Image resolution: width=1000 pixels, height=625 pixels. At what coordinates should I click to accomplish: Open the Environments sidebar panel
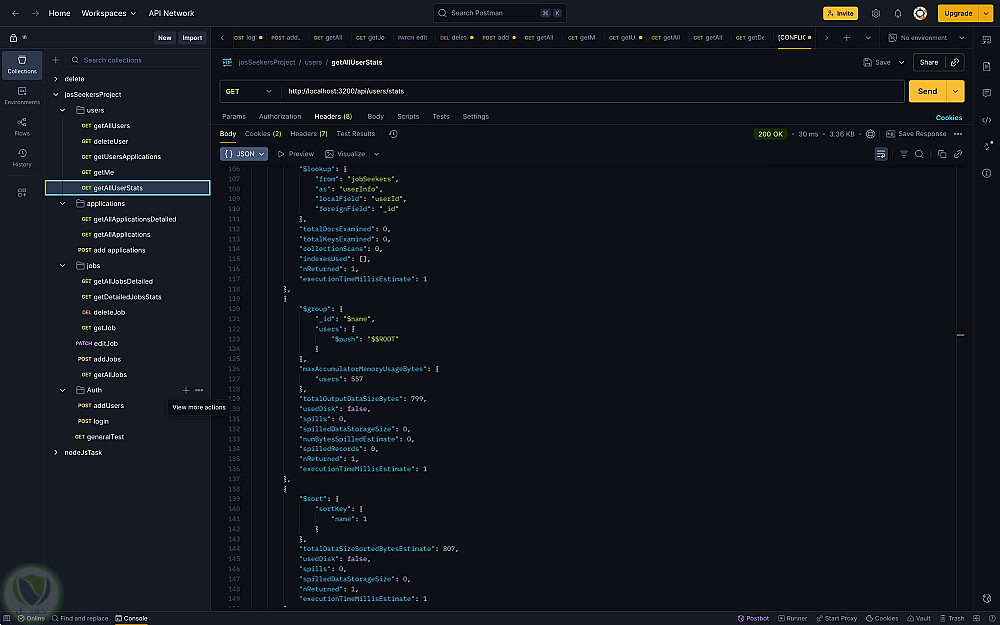point(22,96)
